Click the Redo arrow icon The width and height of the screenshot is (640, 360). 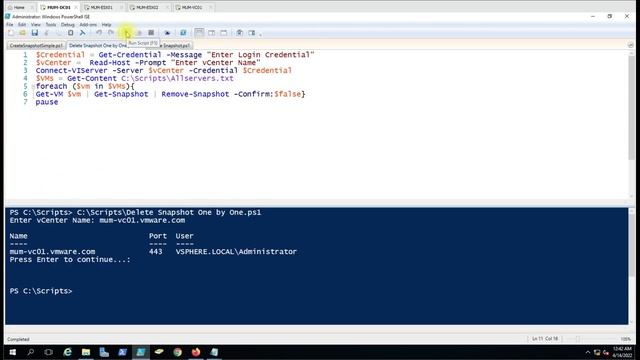pyautogui.click(x=111, y=33)
